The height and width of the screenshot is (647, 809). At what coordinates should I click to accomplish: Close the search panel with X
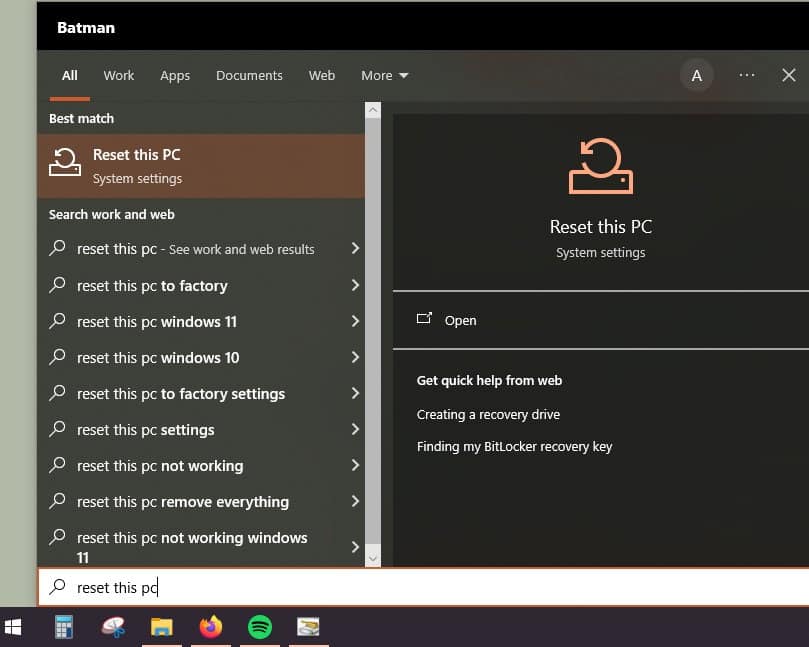pos(788,75)
